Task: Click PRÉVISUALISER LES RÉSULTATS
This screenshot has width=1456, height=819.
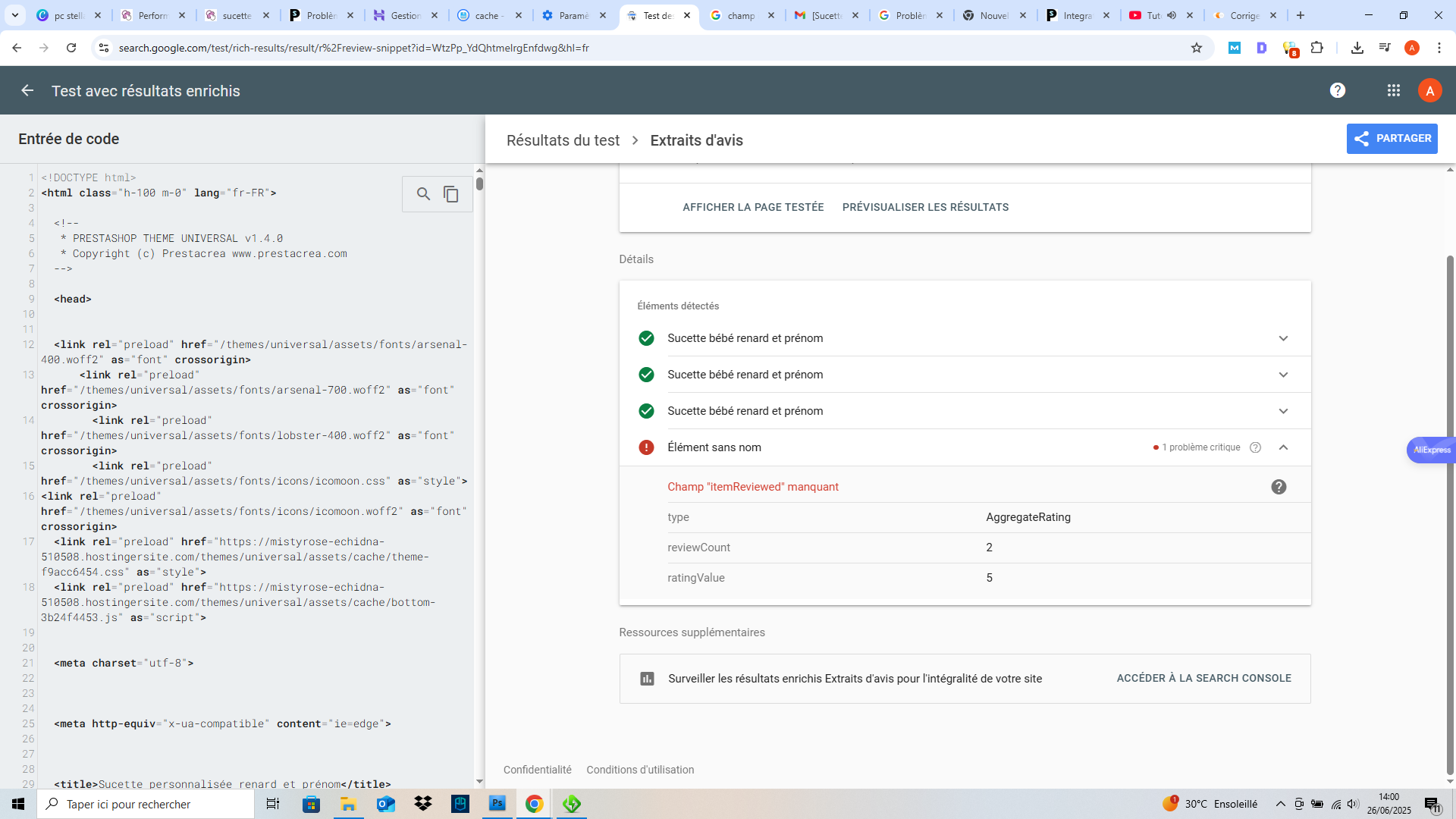Action: (925, 207)
